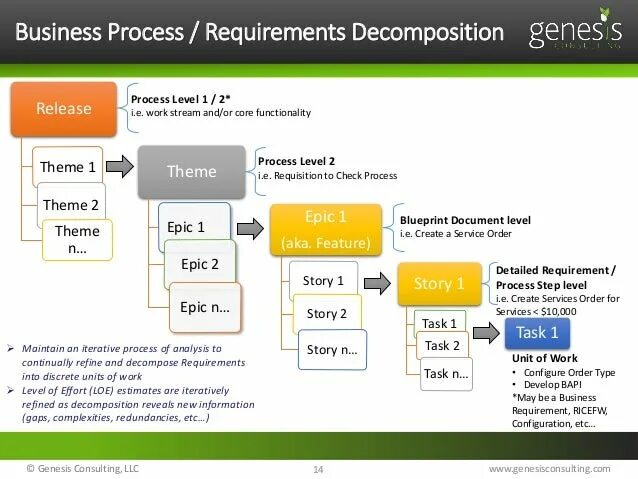
Task: Click the page number 14
Action: pyautogui.click(x=318, y=470)
